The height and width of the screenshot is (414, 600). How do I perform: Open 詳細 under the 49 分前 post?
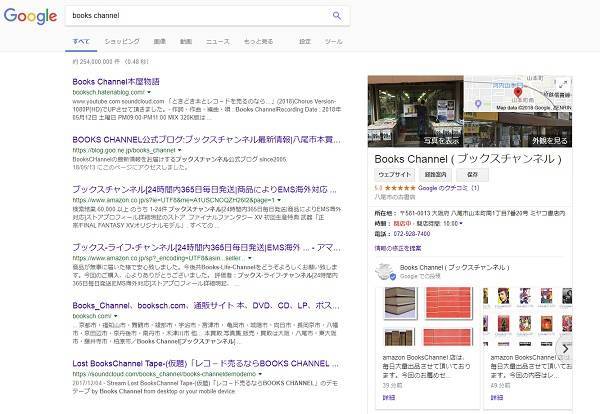coord(497,398)
